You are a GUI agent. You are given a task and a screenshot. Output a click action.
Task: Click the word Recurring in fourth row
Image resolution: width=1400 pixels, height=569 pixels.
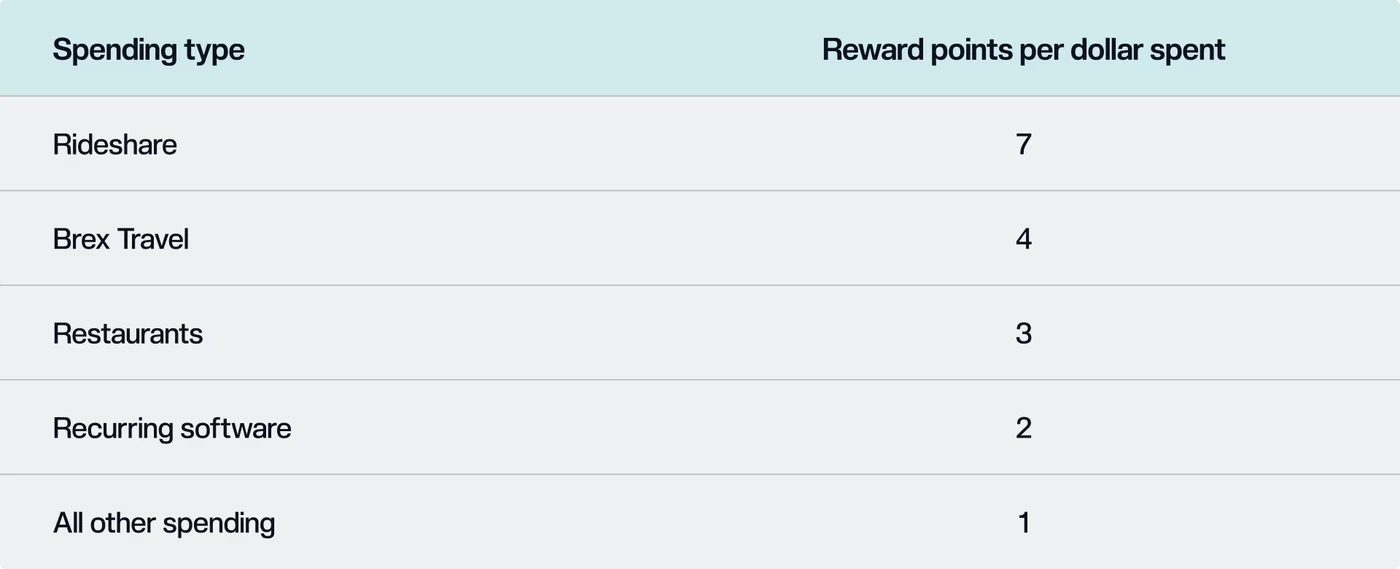click(113, 428)
